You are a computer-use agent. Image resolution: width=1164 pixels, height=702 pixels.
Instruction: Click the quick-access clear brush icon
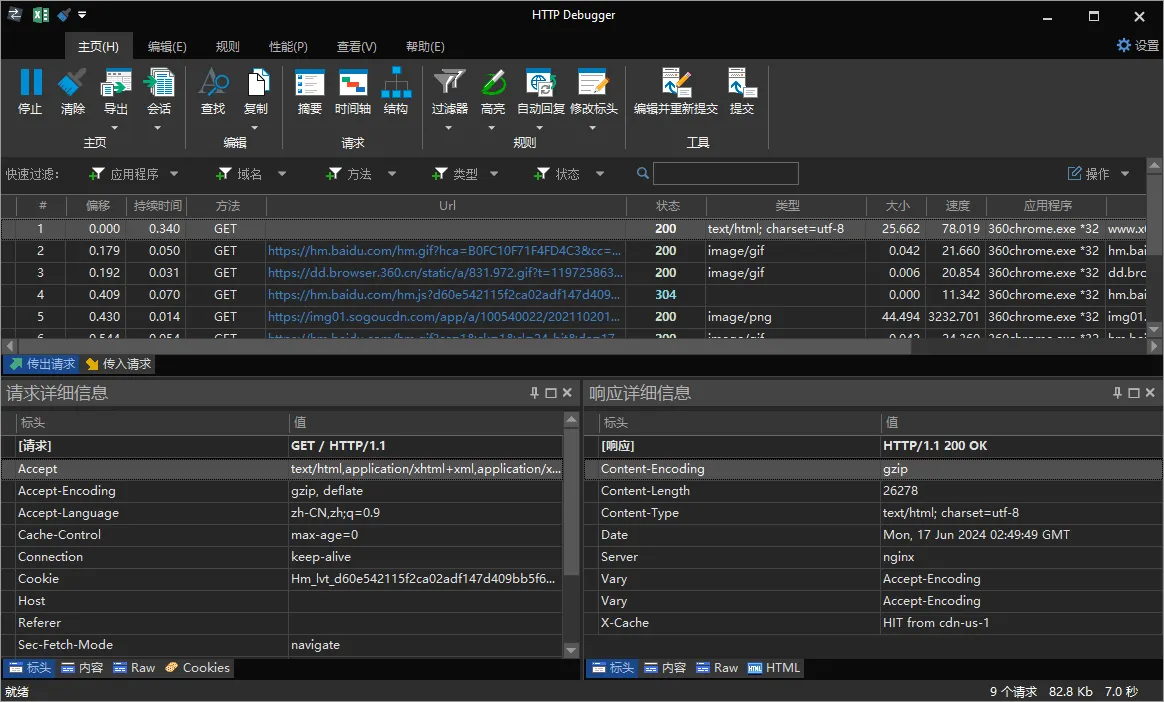64,15
